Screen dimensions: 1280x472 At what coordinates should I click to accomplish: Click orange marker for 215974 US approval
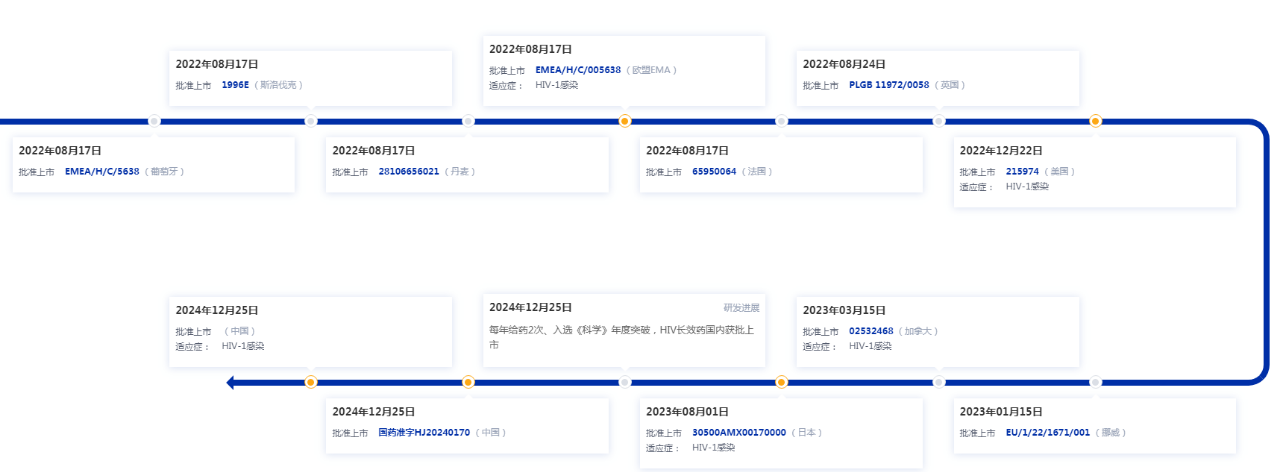pyautogui.click(x=1096, y=121)
